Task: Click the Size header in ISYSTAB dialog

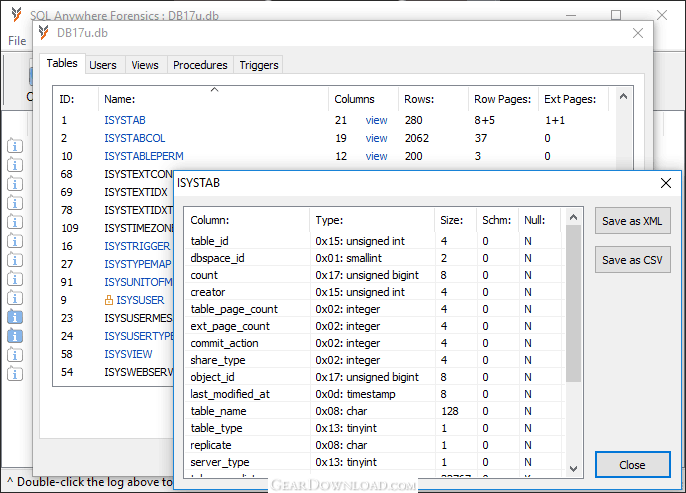Action: point(455,220)
